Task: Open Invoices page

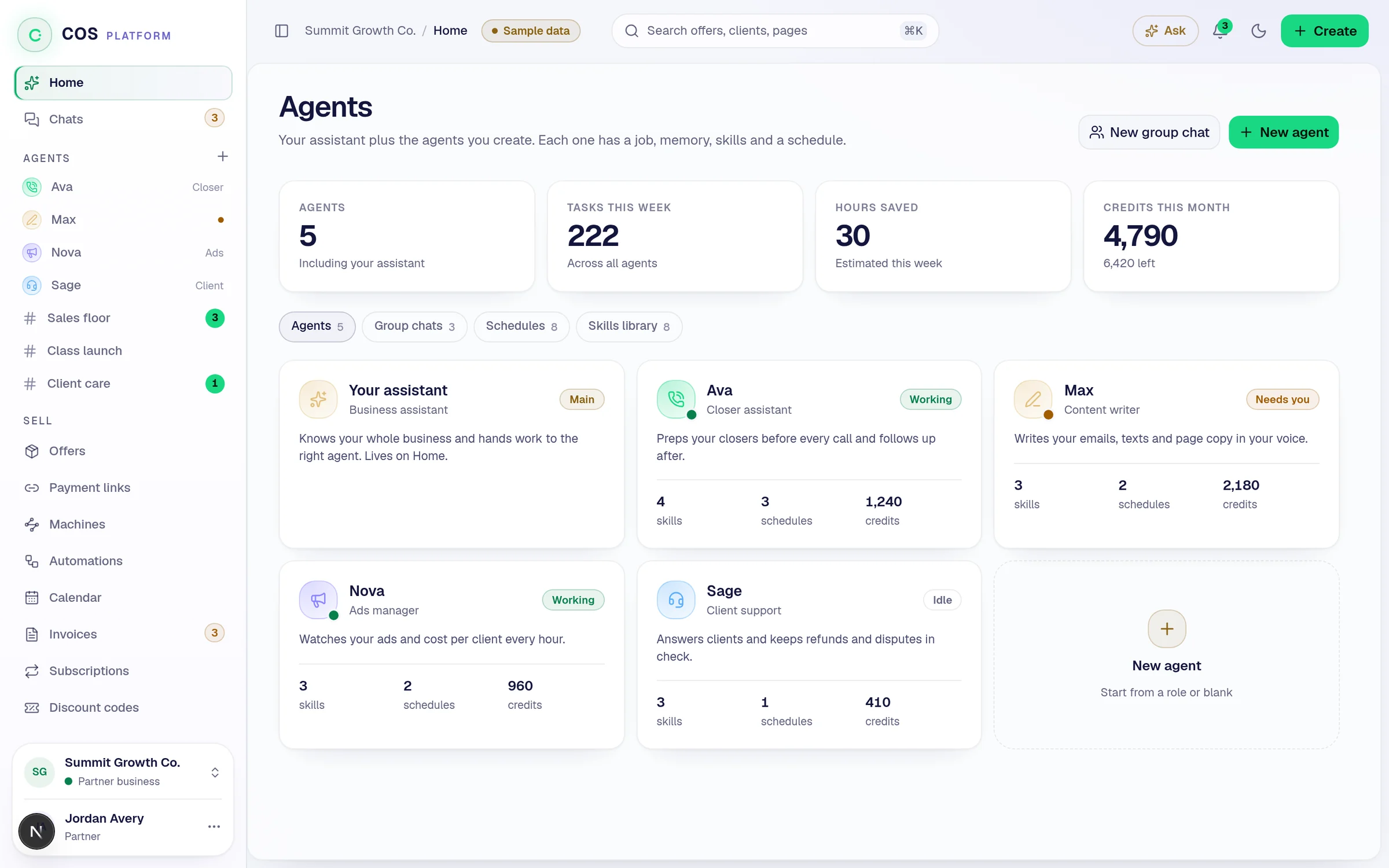Action: click(123, 634)
